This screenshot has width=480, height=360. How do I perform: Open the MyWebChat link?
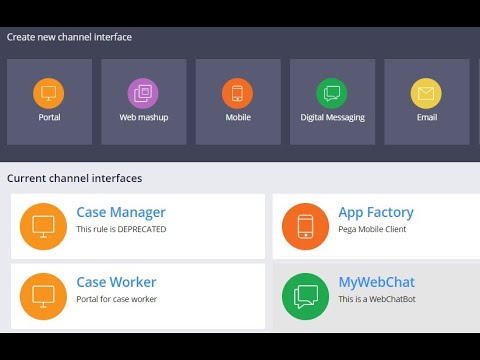(377, 282)
